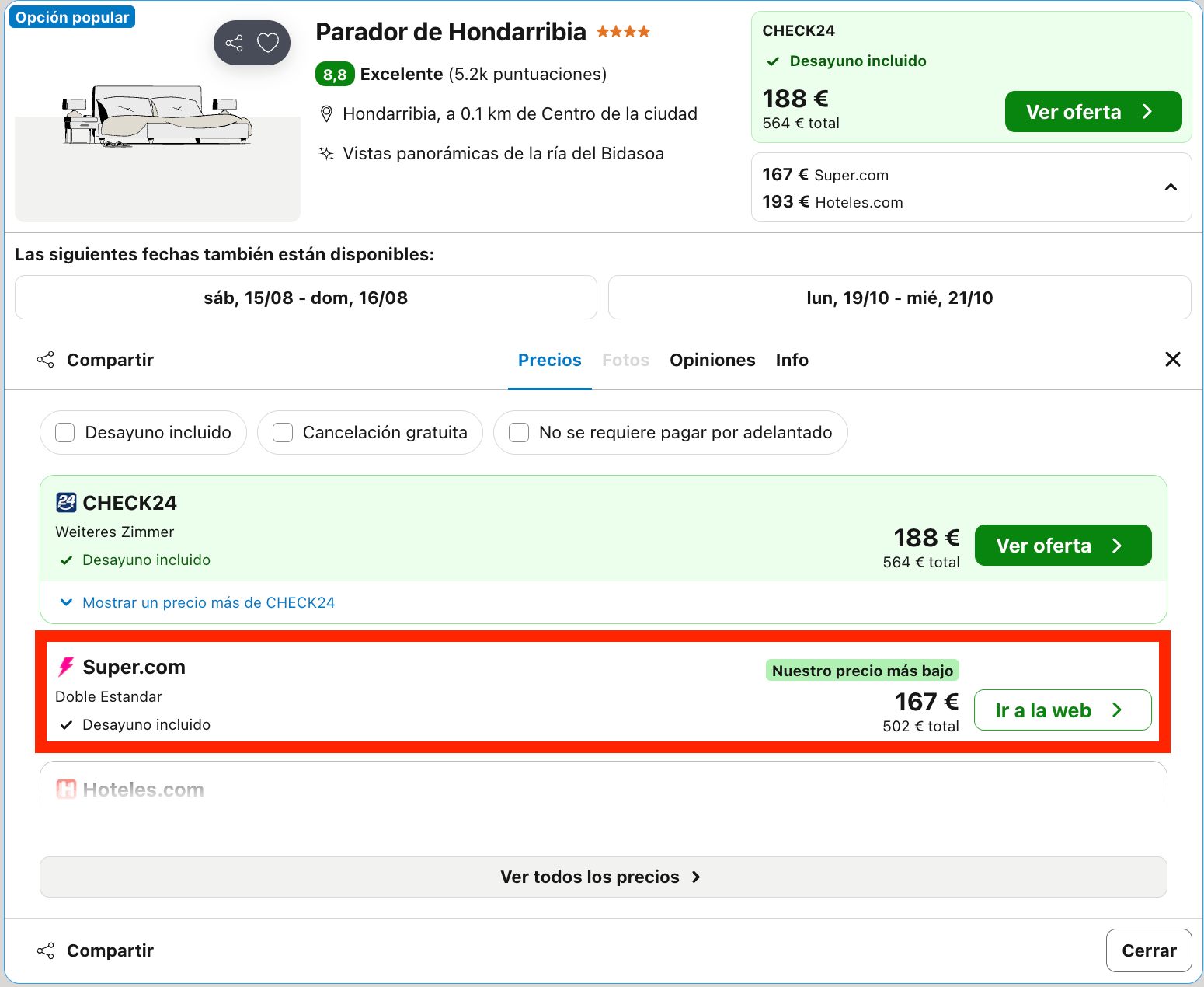
Task: Click the Nuestro precio más bajo label
Action: coord(862,671)
